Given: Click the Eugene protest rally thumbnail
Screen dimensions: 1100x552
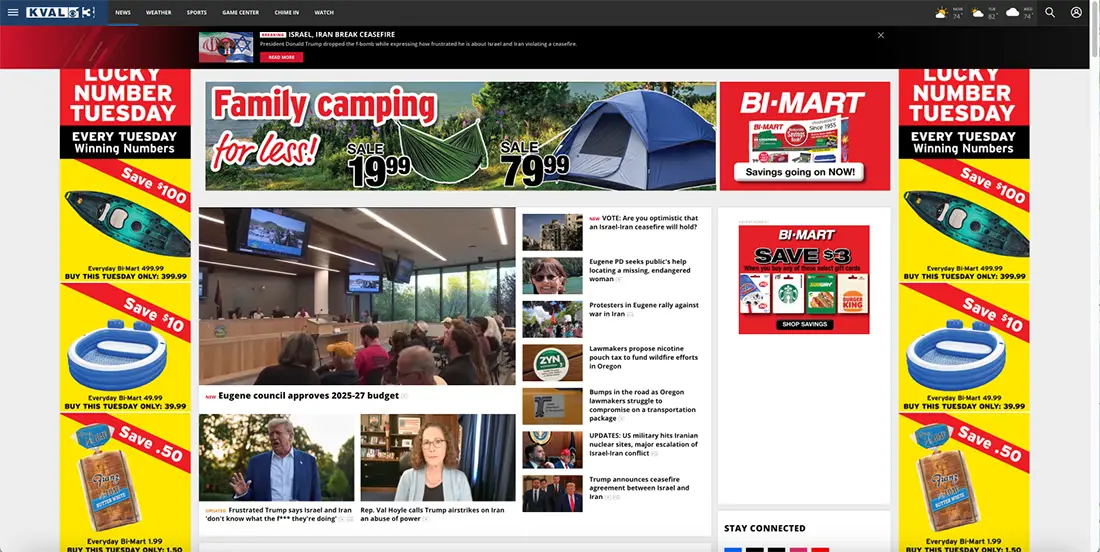Looking at the screenshot, I should click(552, 319).
